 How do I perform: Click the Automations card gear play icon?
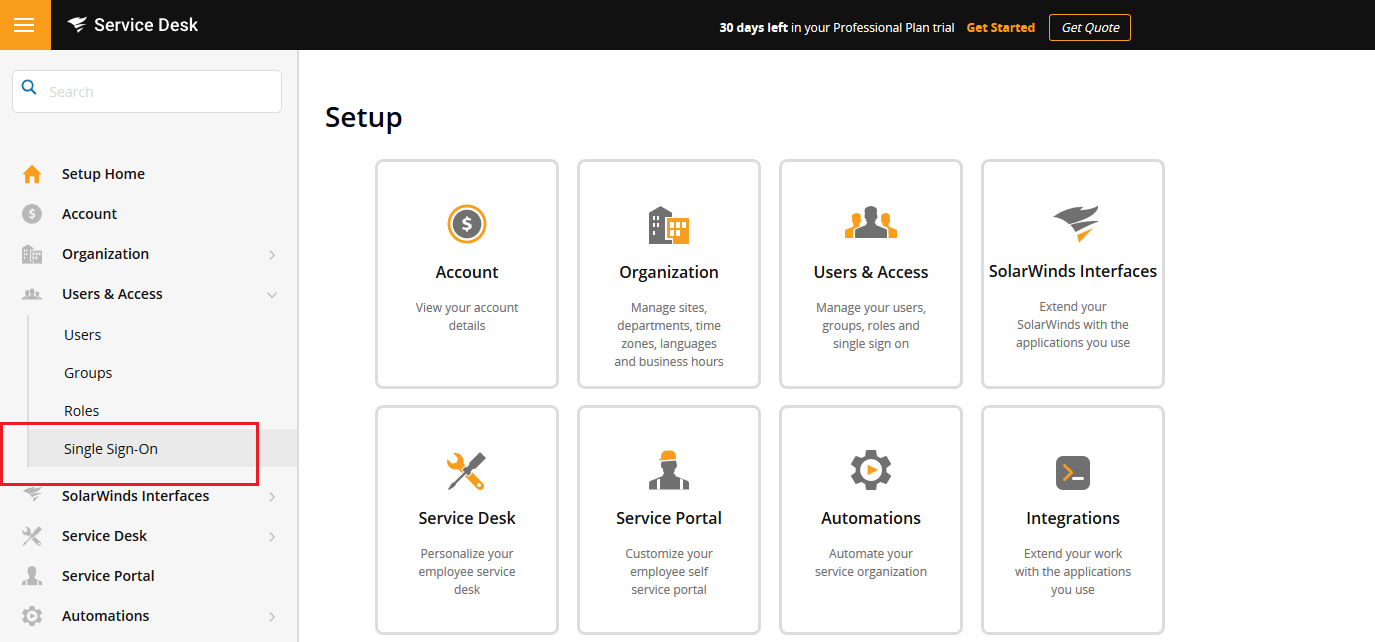pyautogui.click(x=871, y=470)
